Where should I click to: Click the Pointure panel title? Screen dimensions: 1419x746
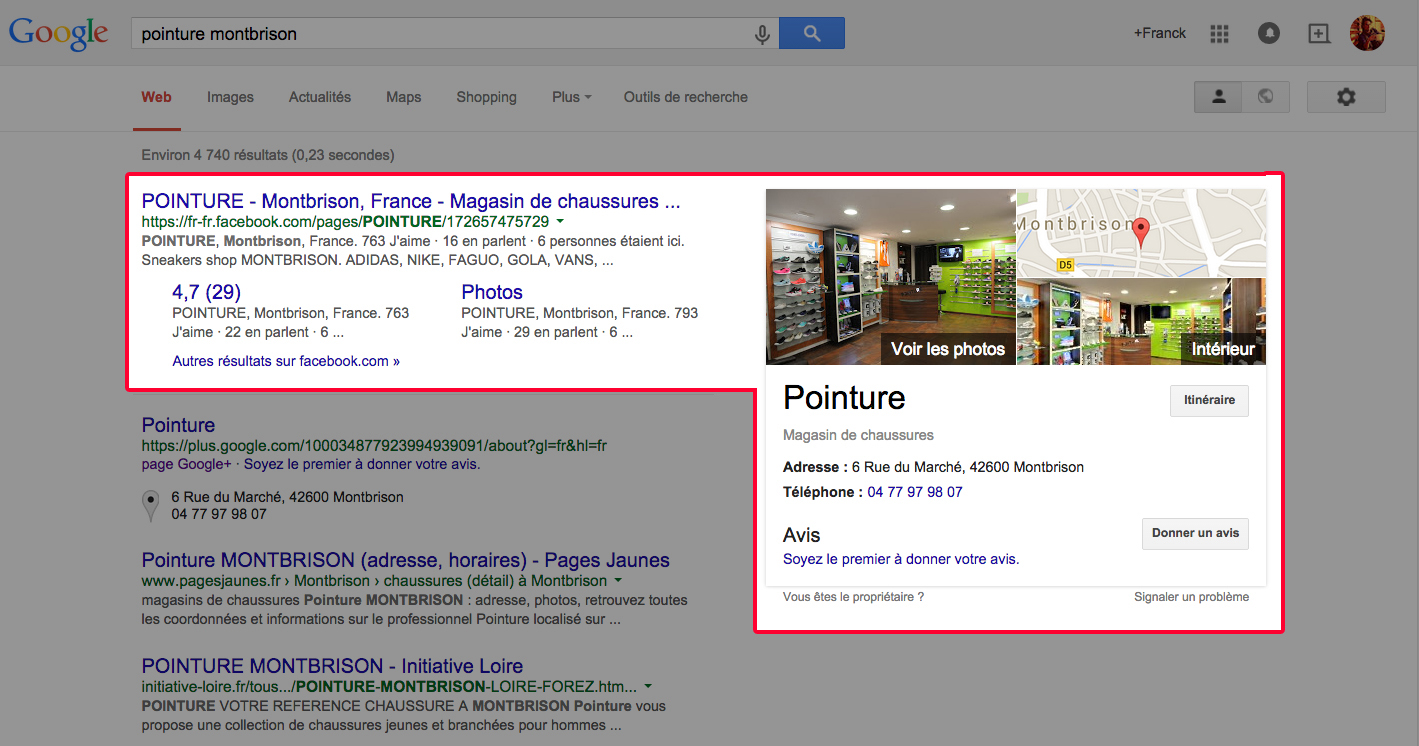pos(844,397)
